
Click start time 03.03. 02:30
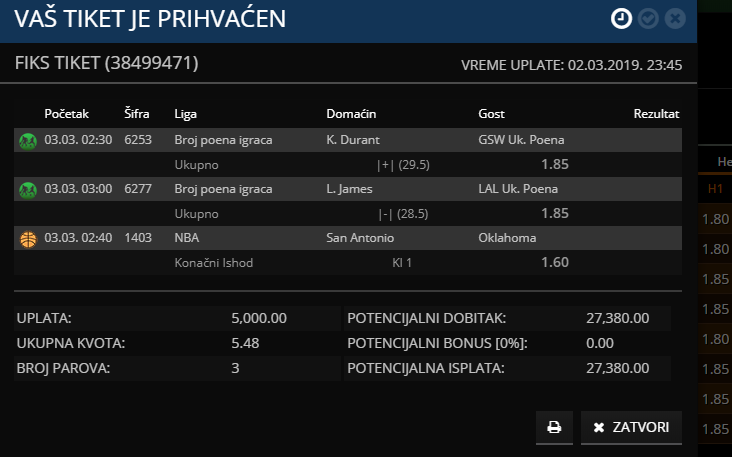(x=78, y=140)
